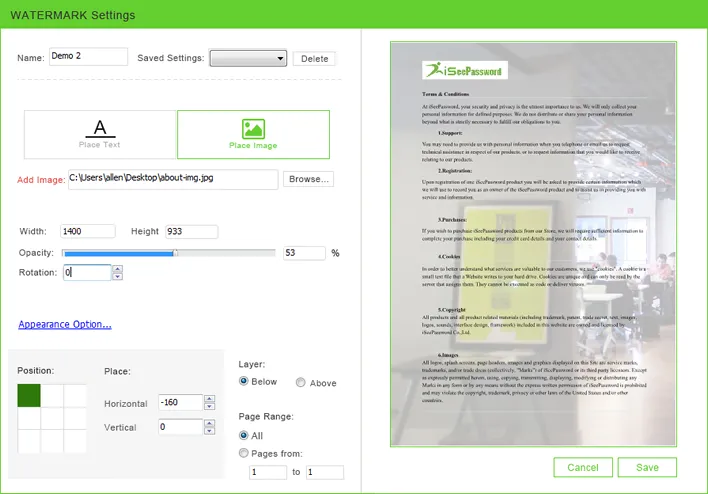This screenshot has height=494, width=708.
Task: Select the Place Image tab
Action: tap(253, 134)
